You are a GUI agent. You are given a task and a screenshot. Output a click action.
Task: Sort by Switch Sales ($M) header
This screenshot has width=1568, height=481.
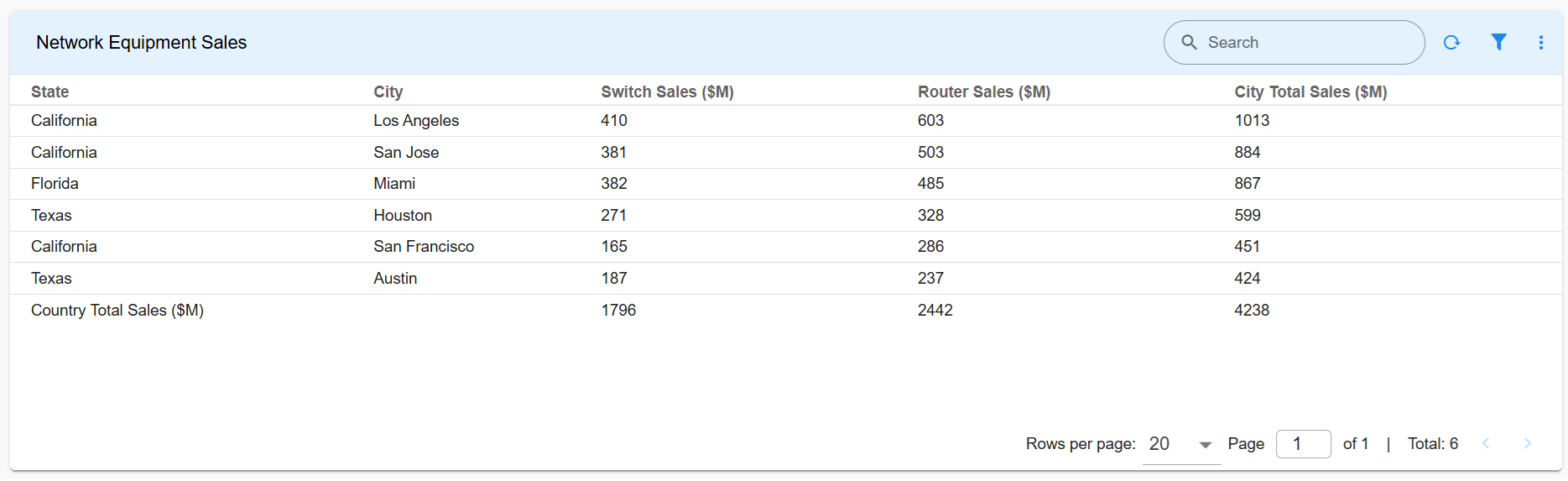click(x=667, y=91)
